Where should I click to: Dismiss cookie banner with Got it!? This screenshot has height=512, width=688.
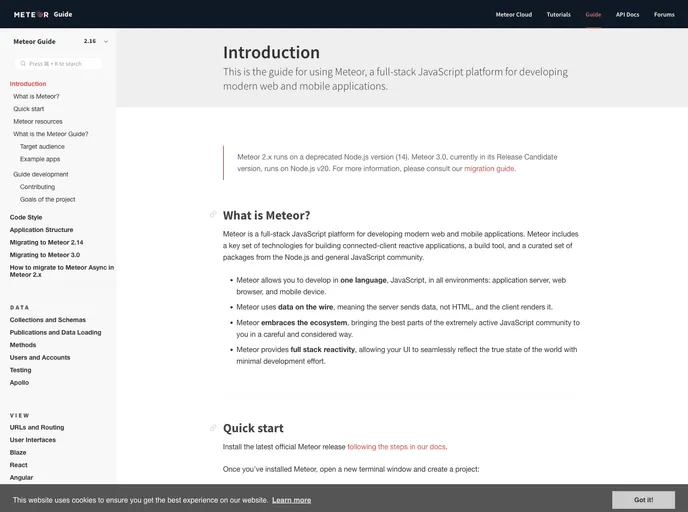point(643,500)
